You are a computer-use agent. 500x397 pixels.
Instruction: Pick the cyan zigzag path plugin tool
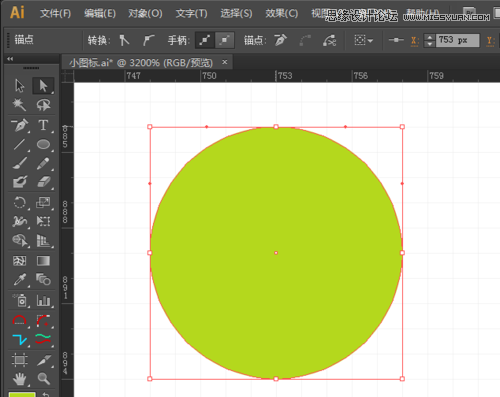click(x=20, y=339)
